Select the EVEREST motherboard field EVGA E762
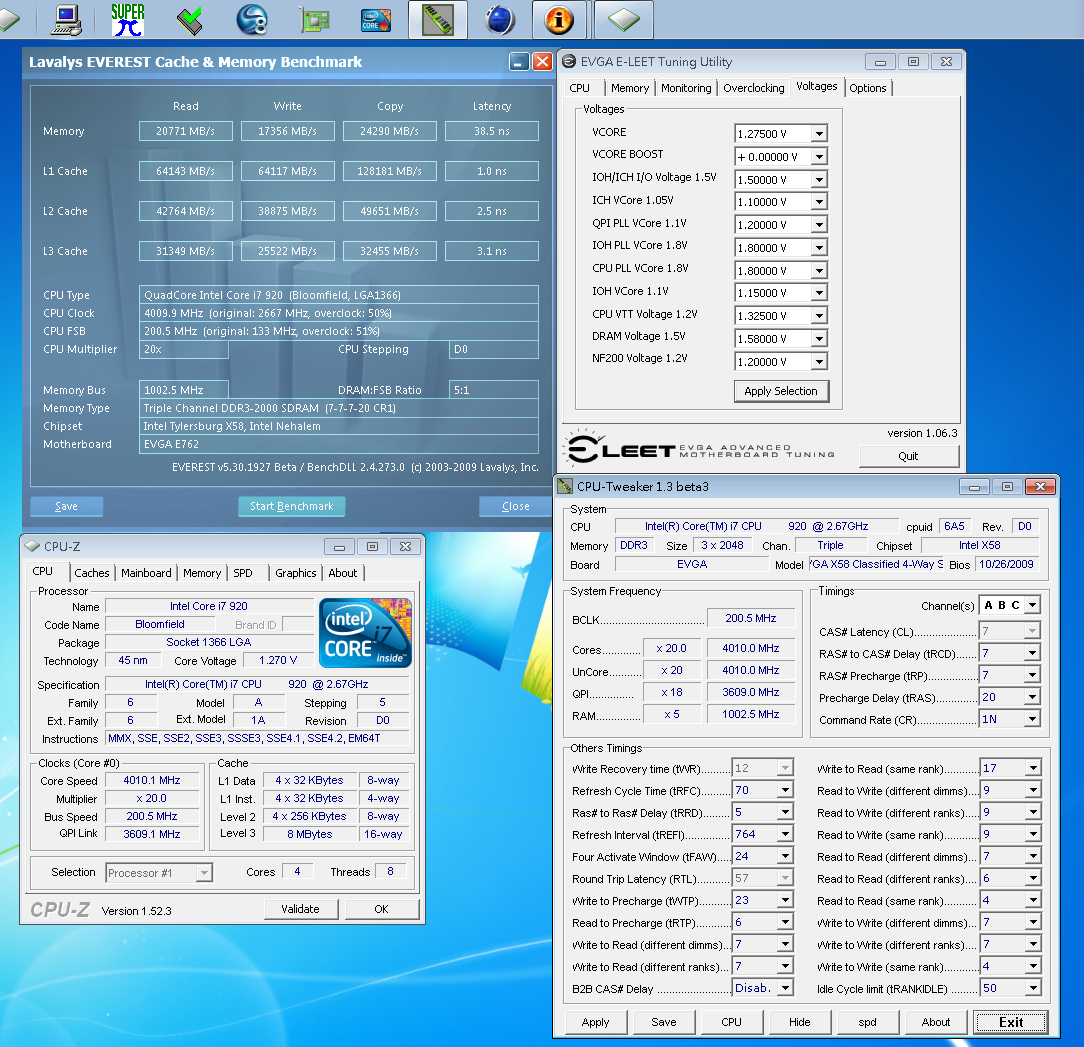The height and width of the screenshot is (1047, 1084). 339,444
